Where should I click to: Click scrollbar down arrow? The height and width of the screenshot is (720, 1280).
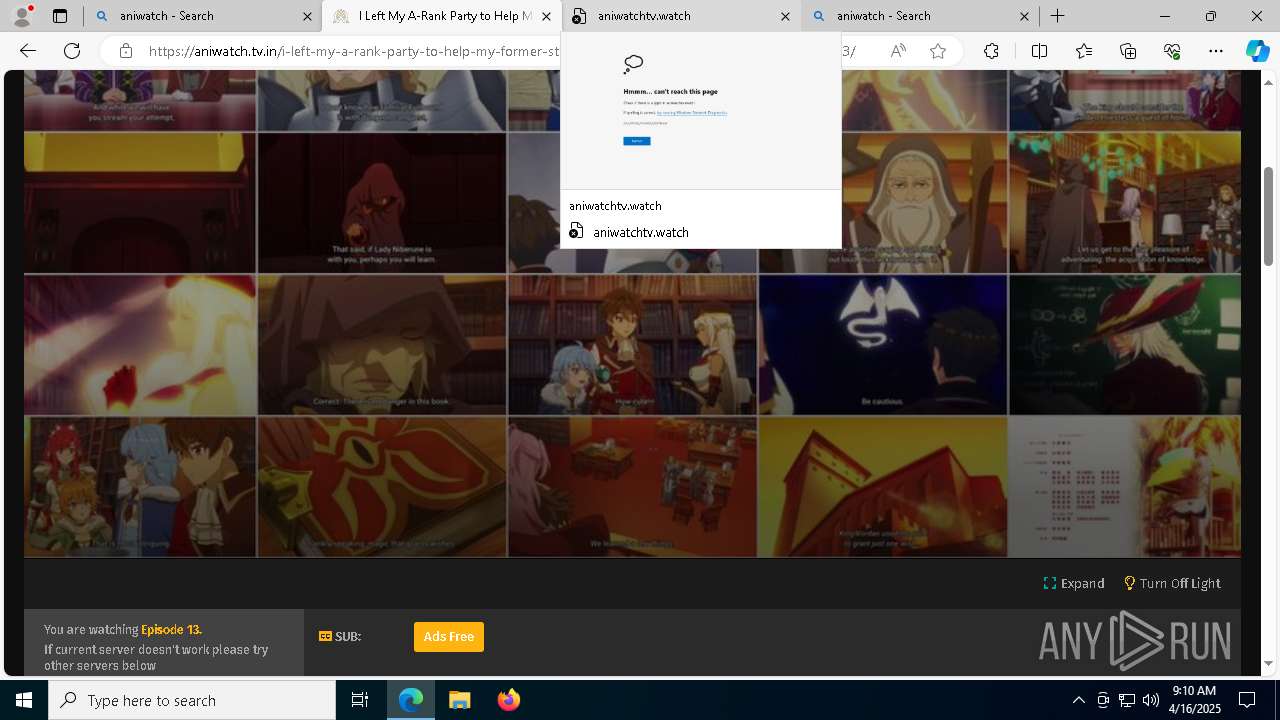[x=1269, y=663]
